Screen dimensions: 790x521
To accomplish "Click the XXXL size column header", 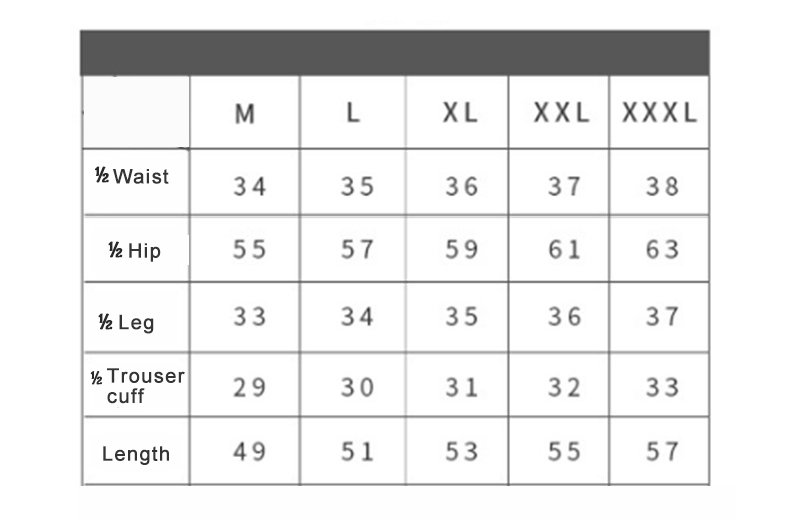I will (660, 112).
